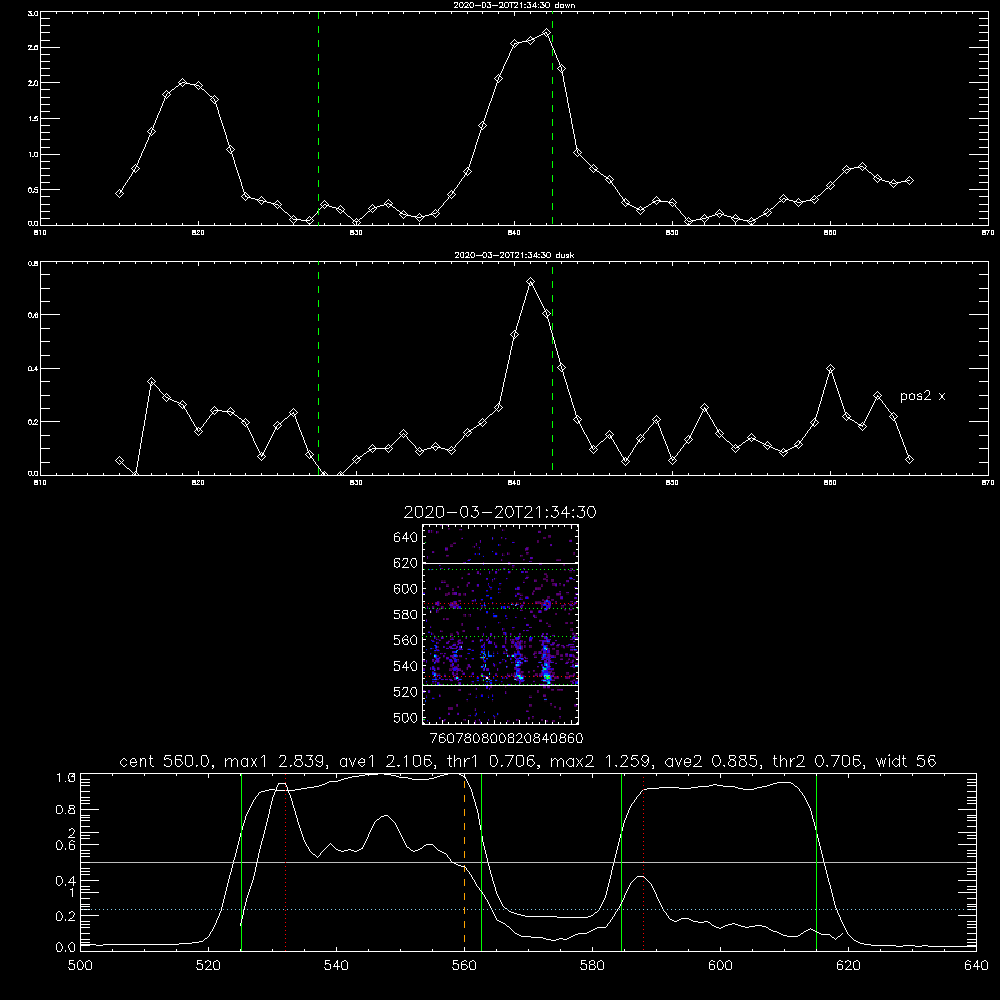Click the dusk plot diamond peak at x 860
The image size is (1000, 1000).
point(830,369)
